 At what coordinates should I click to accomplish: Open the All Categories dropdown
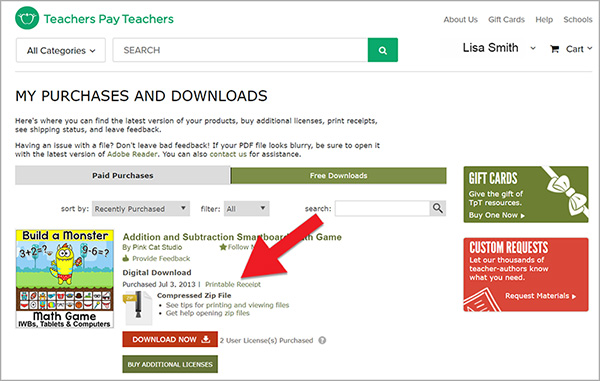click(60, 50)
